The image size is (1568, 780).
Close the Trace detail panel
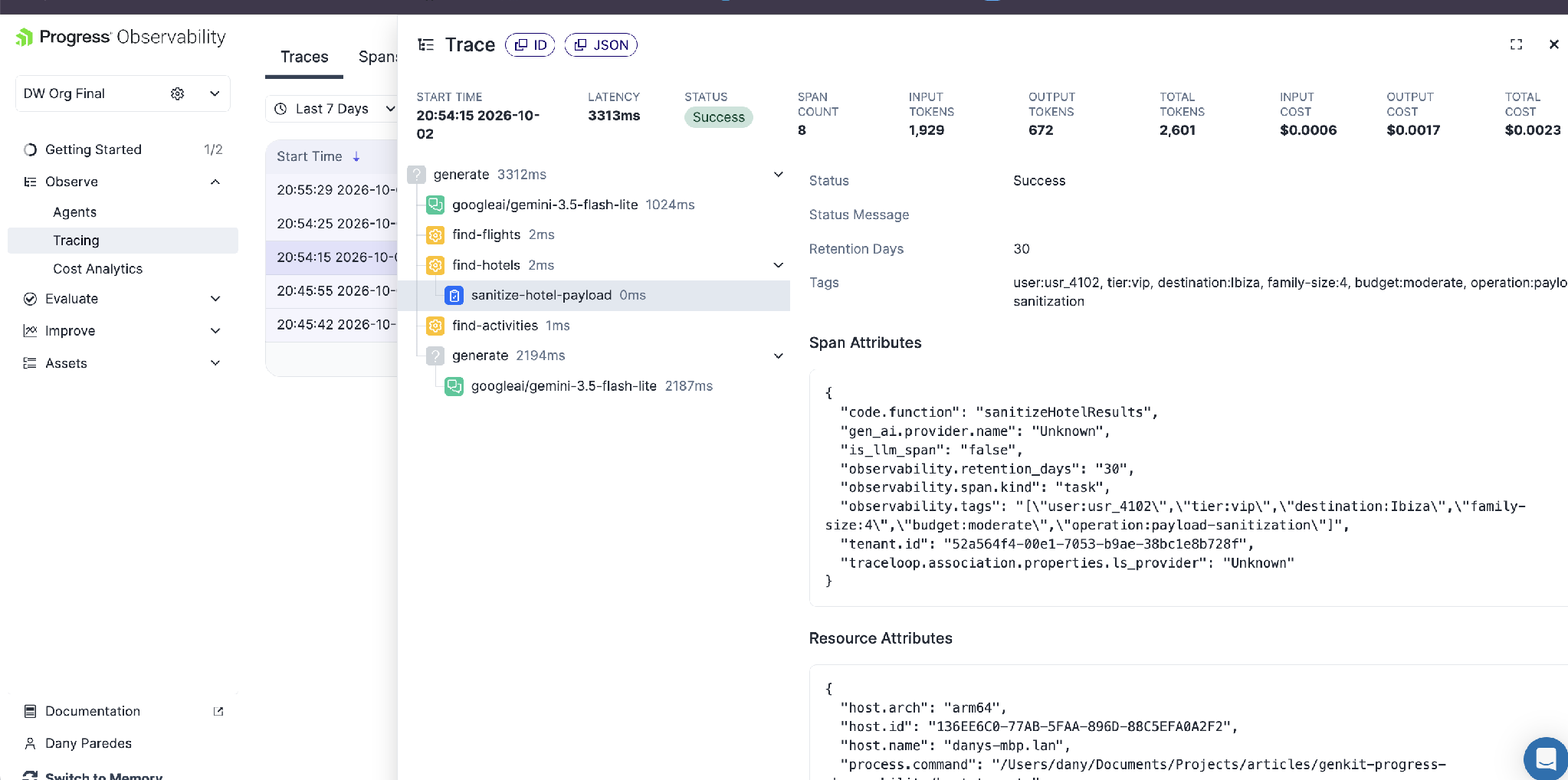[x=1554, y=44]
